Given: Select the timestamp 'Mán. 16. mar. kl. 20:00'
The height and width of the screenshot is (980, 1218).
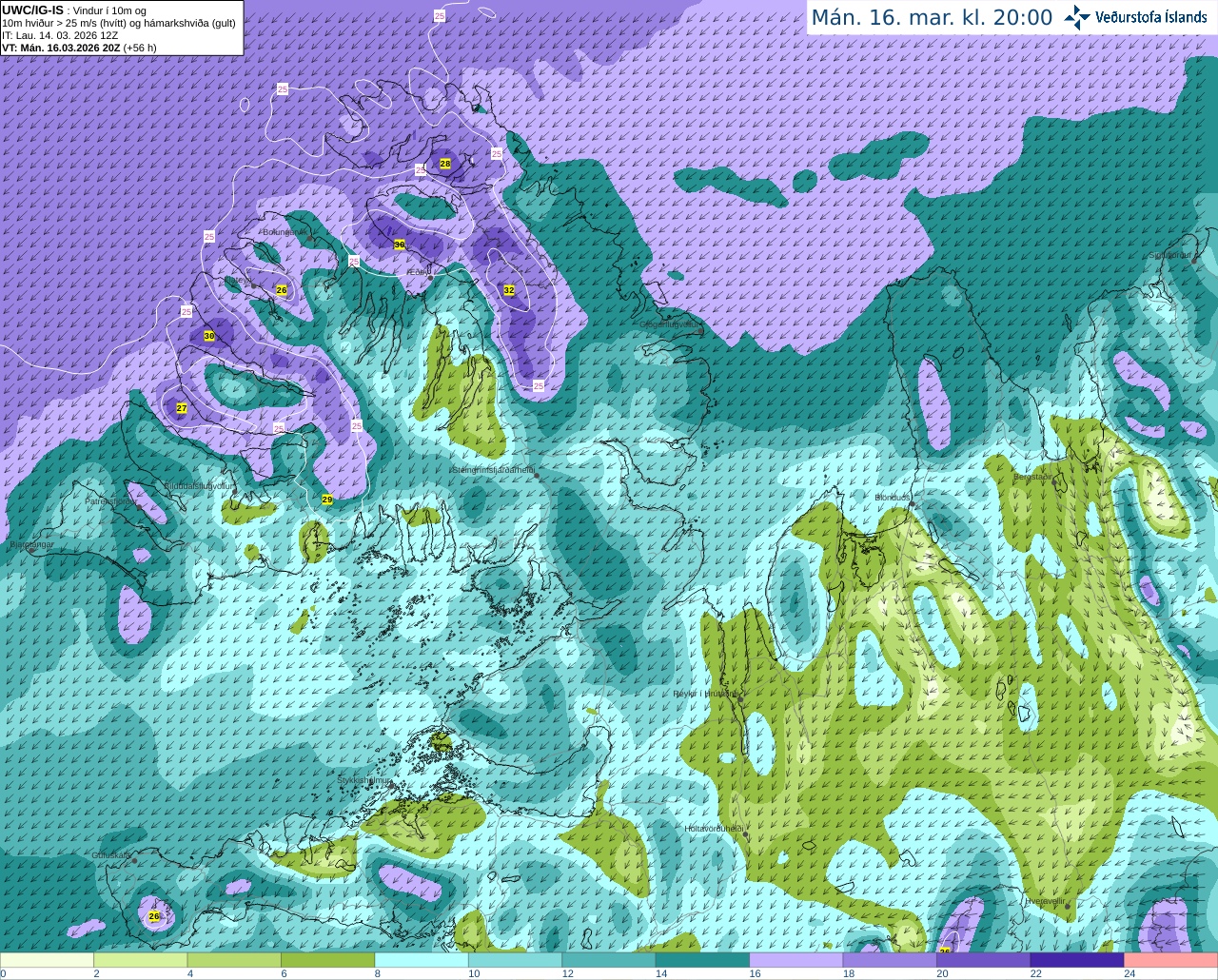Looking at the screenshot, I should 932,17.
